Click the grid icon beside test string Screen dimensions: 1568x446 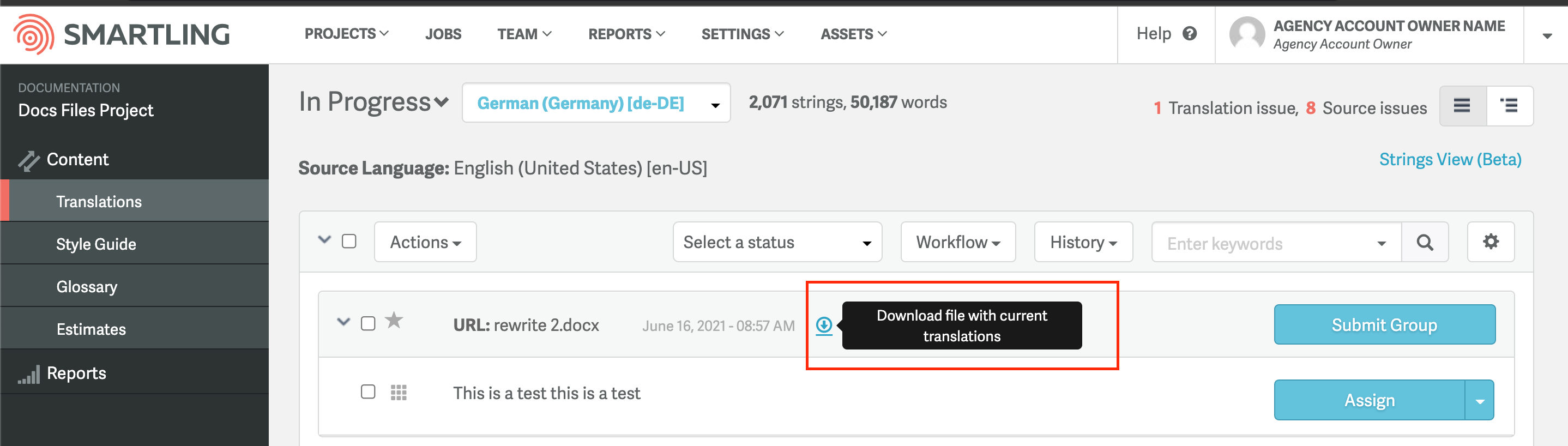[x=398, y=393]
